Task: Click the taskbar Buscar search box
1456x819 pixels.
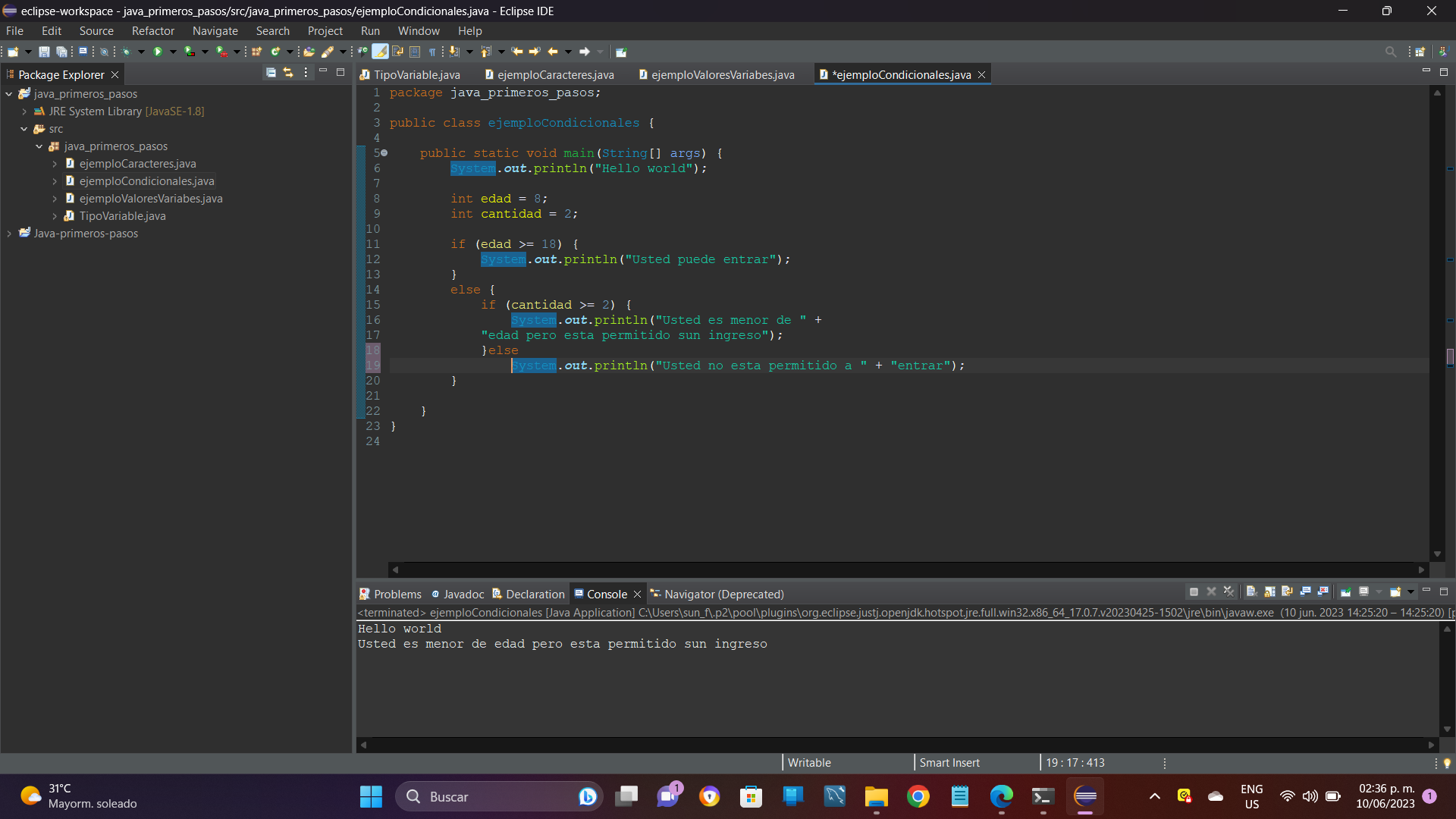Action: [499, 796]
